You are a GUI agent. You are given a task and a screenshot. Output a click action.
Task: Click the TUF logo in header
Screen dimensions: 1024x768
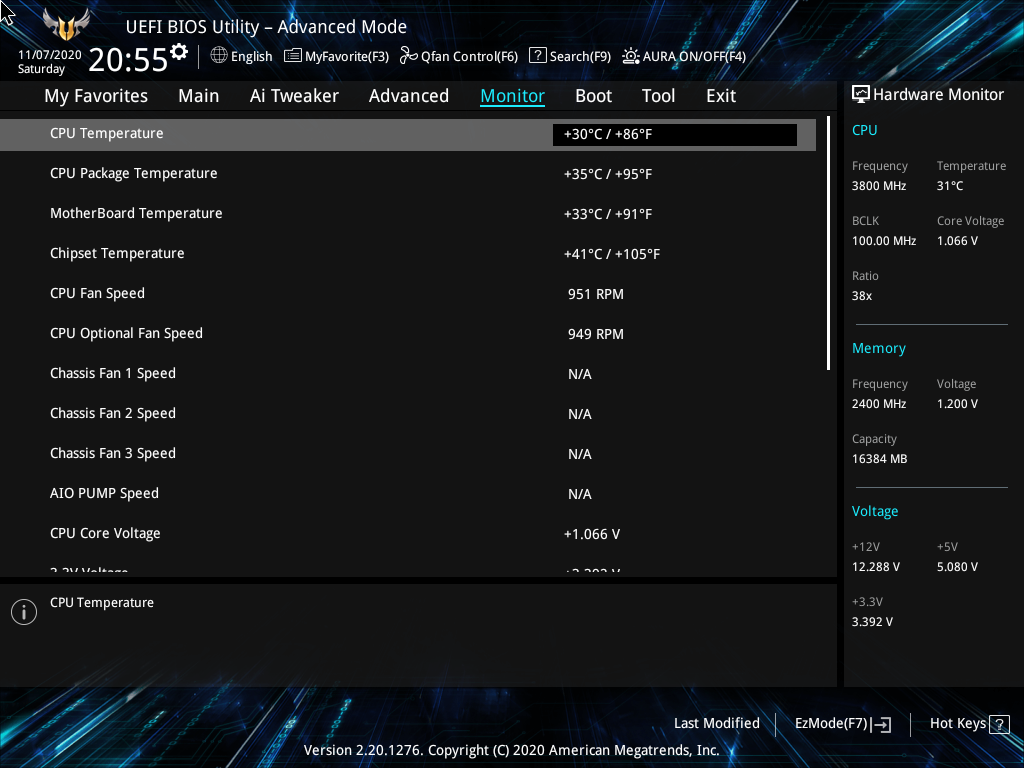(x=66, y=25)
